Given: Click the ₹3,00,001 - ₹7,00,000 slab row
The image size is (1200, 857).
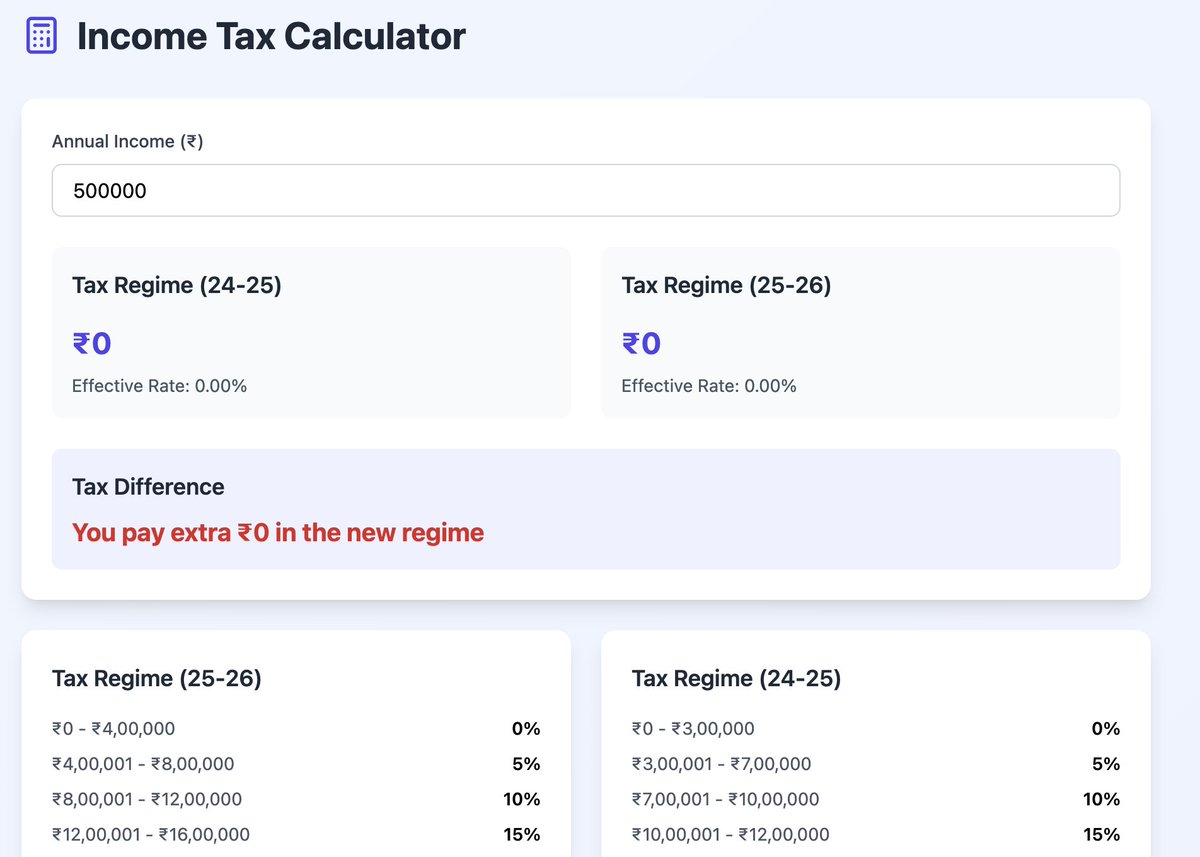Looking at the screenshot, I should 876,764.
